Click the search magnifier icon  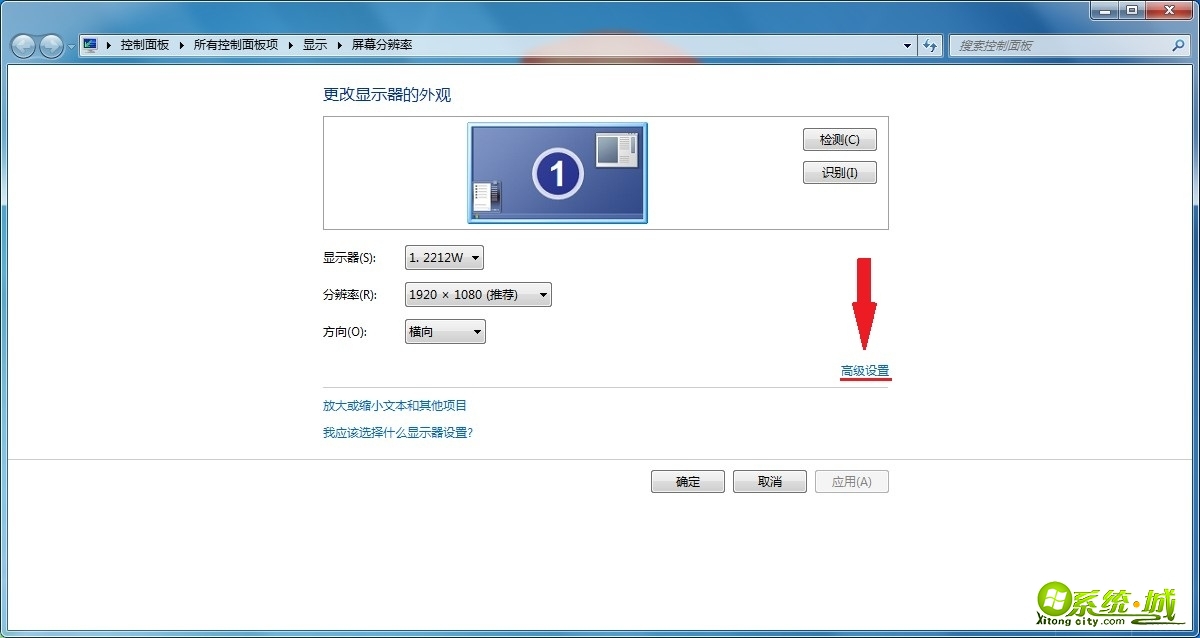click(x=1178, y=45)
